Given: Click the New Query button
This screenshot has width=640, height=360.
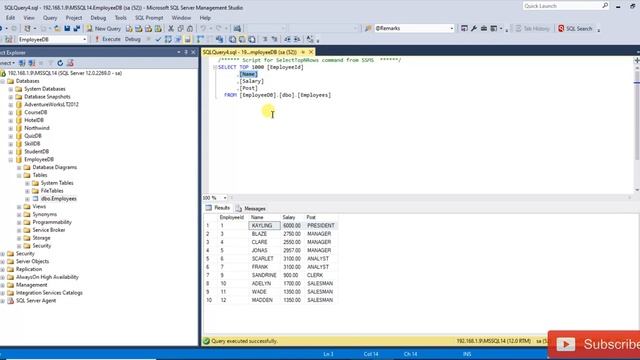Looking at the screenshot, I should pyautogui.click(x=103, y=29).
